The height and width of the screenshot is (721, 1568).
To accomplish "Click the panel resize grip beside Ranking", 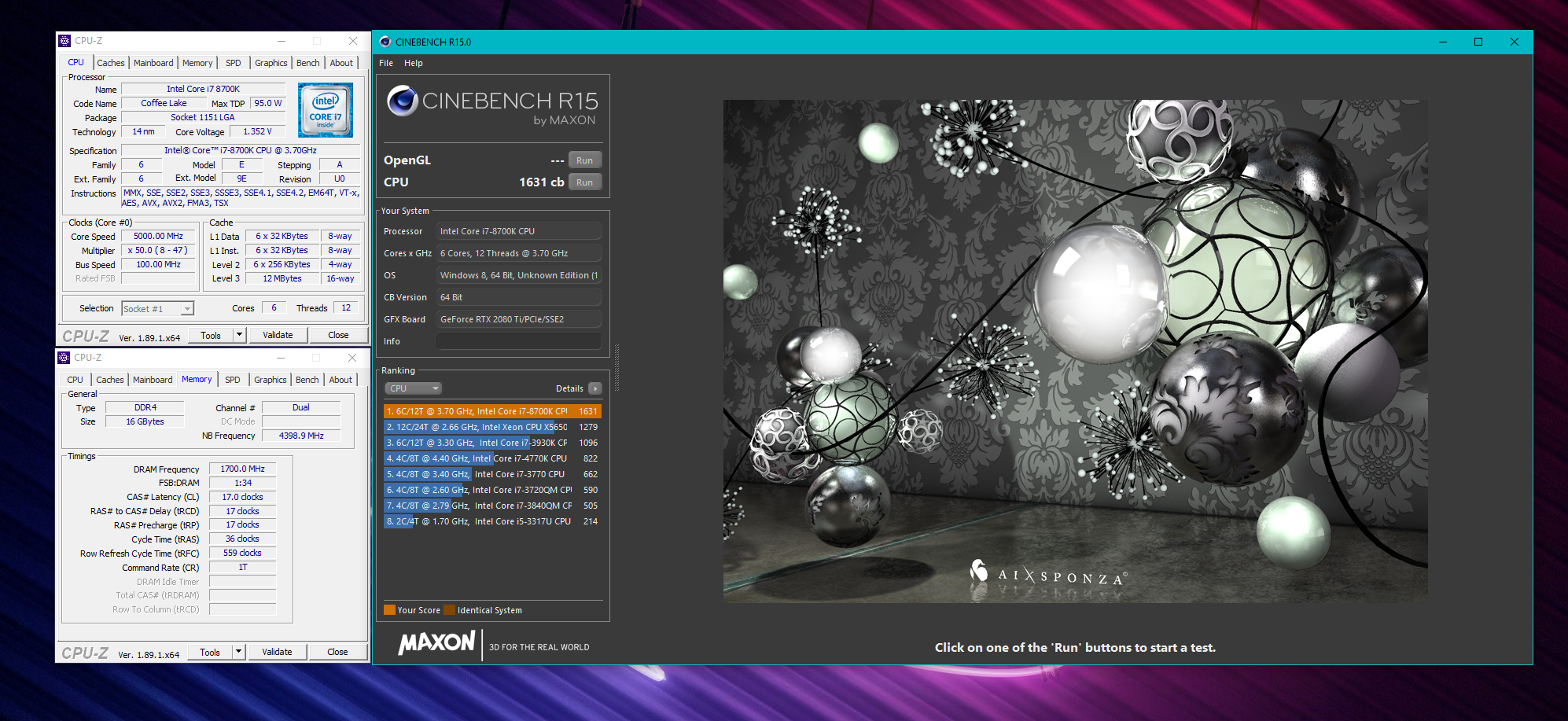I will 617,366.
